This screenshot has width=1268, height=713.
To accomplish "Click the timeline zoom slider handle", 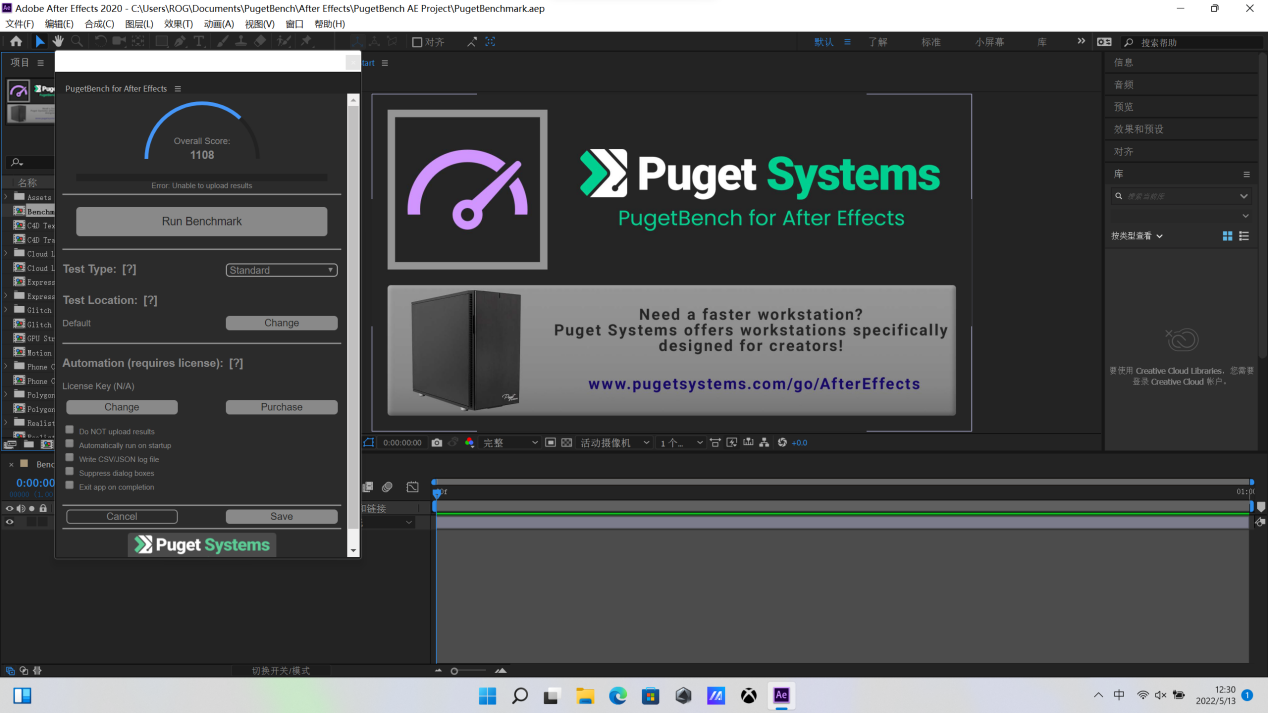I will point(454,671).
